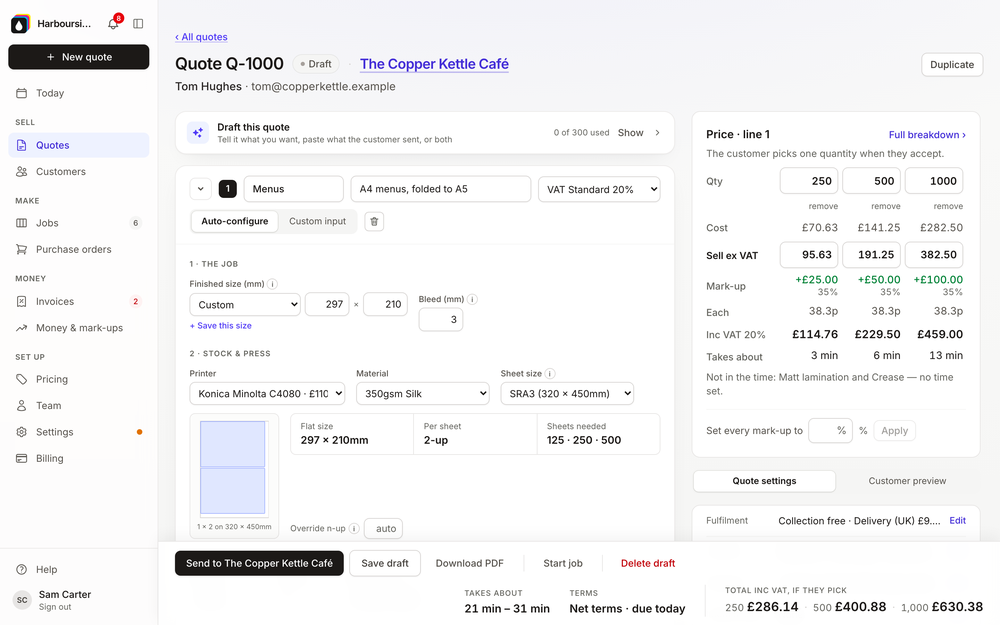Click the Money & mark-ups trend icon
Image resolution: width=1000 pixels, height=625 pixels.
22,328
